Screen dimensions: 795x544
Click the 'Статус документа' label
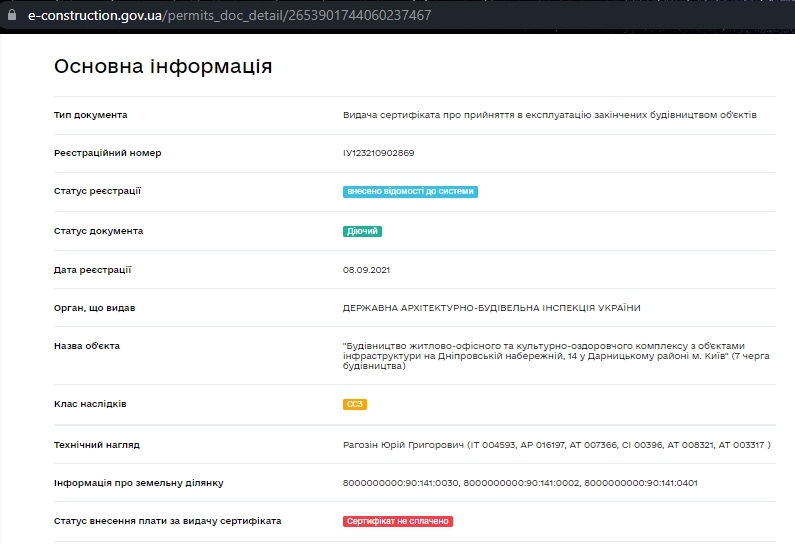pyautogui.click(x=98, y=231)
